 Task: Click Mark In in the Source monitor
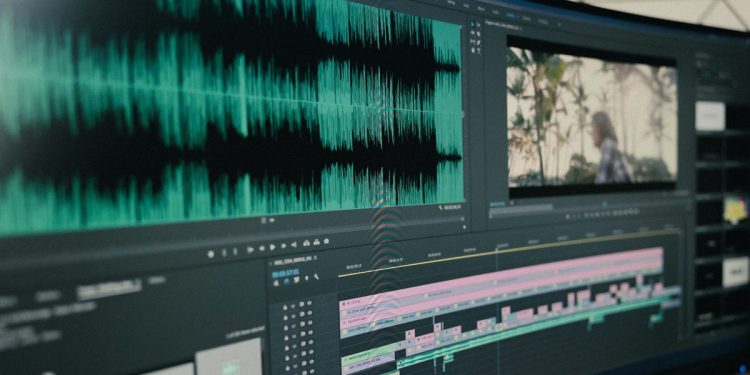(224, 252)
